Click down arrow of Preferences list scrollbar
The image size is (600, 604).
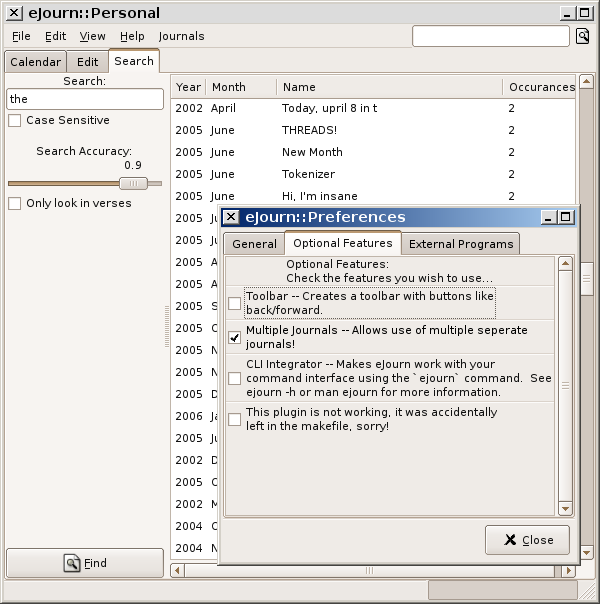coord(565,508)
